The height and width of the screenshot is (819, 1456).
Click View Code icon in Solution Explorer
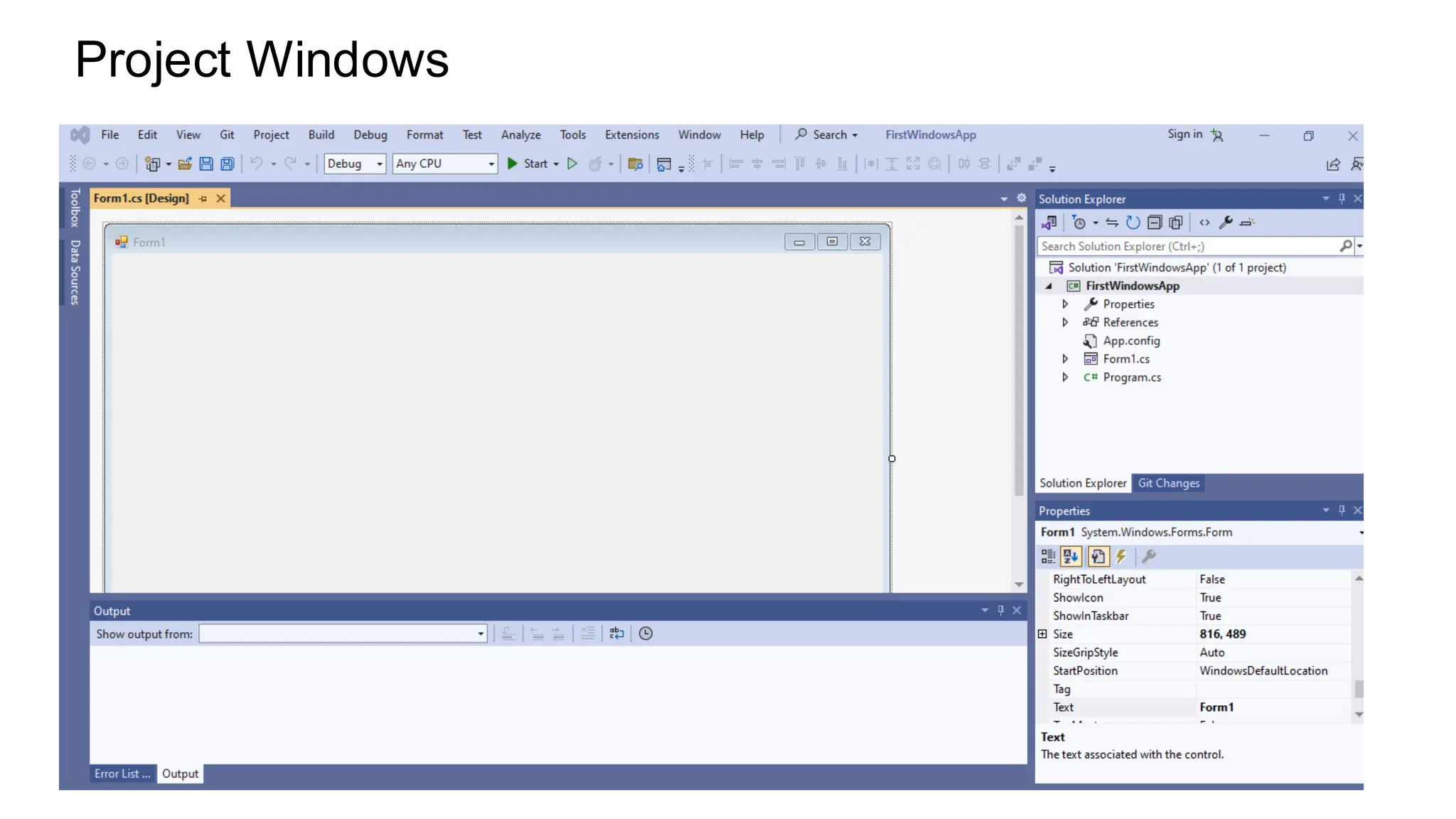pyautogui.click(x=1204, y=223)
